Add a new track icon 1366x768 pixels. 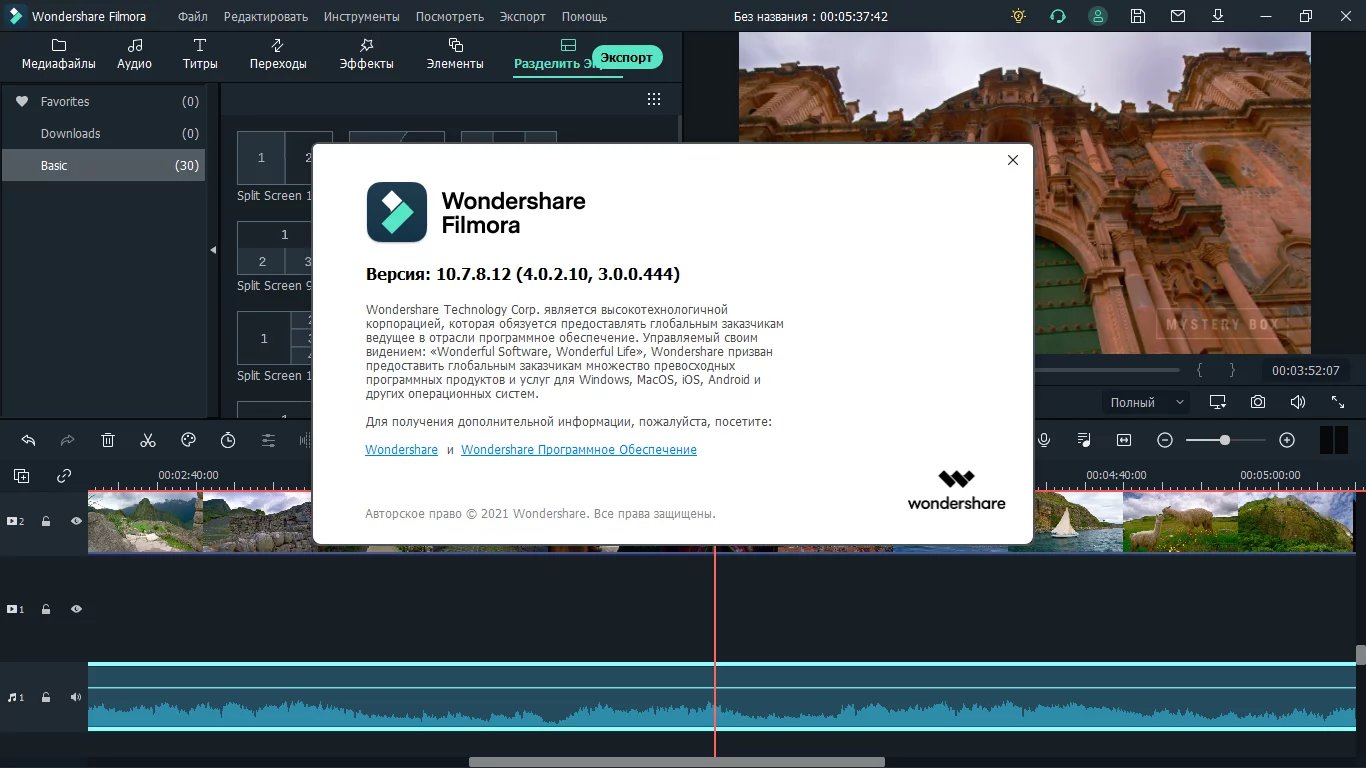click(22, 476)
